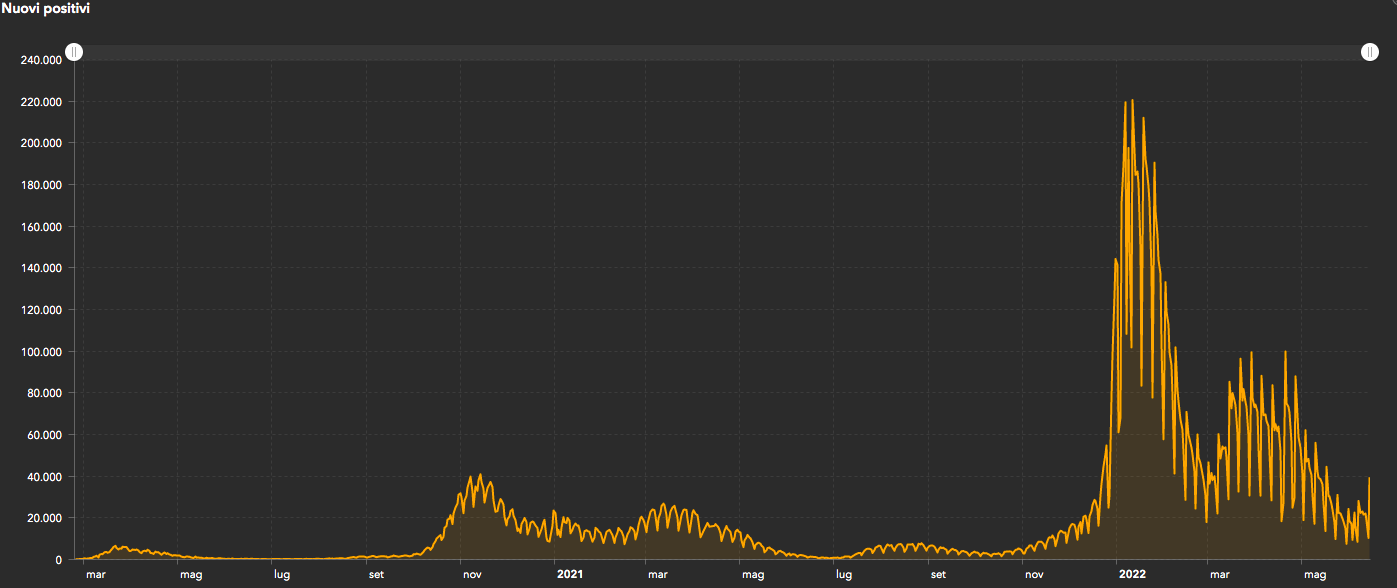The image size is (1397, 588).
Task: Grab the left range slider handle
Action: click(74, 52)
